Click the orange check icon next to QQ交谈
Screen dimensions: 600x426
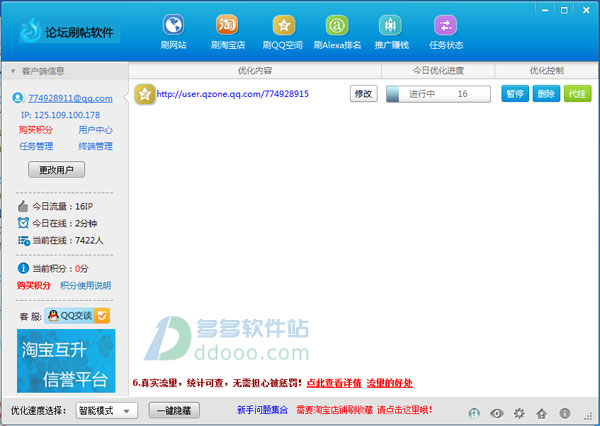tap(102, 316)
